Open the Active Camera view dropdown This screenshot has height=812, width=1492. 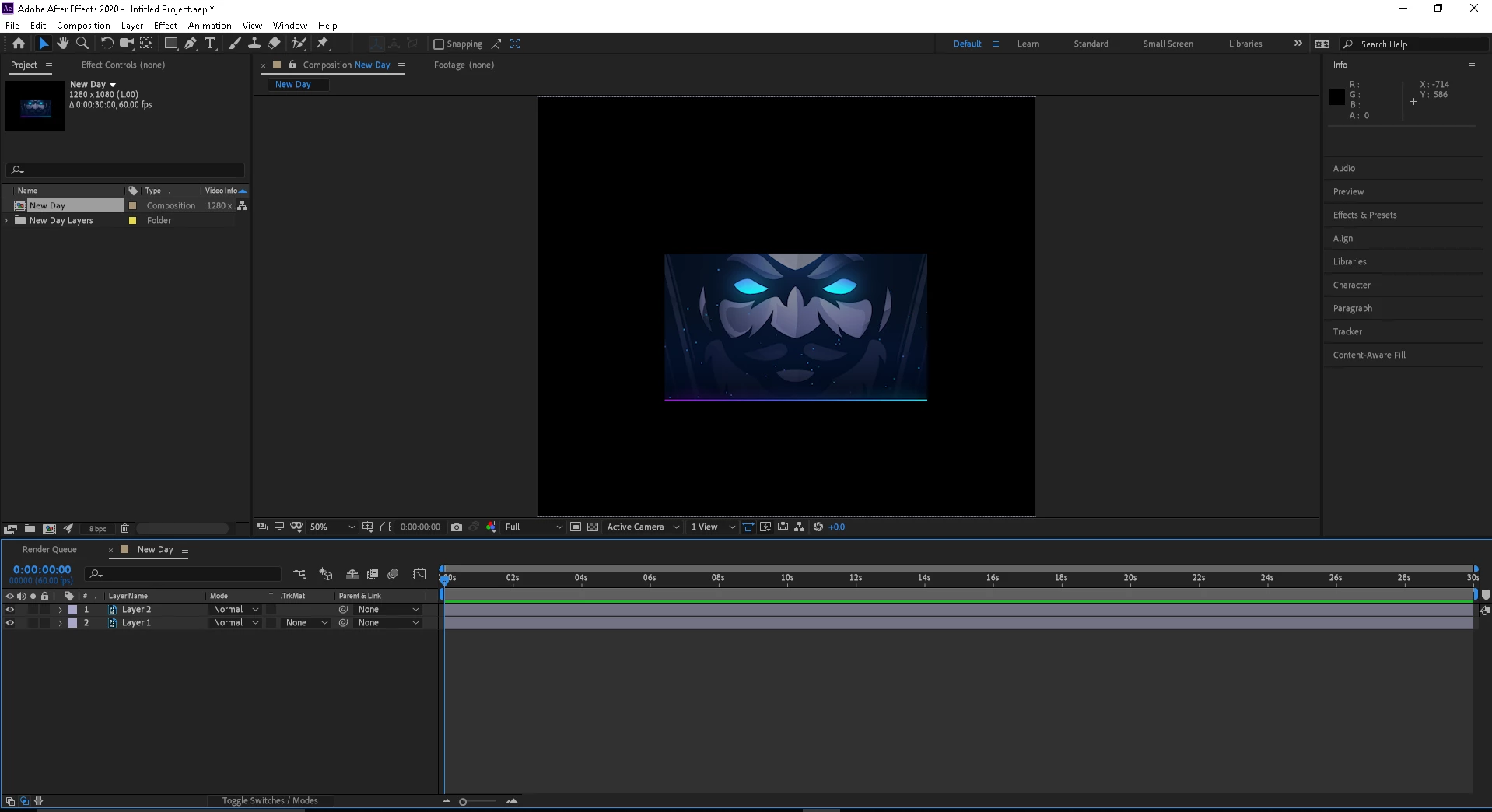click(643, 527)
